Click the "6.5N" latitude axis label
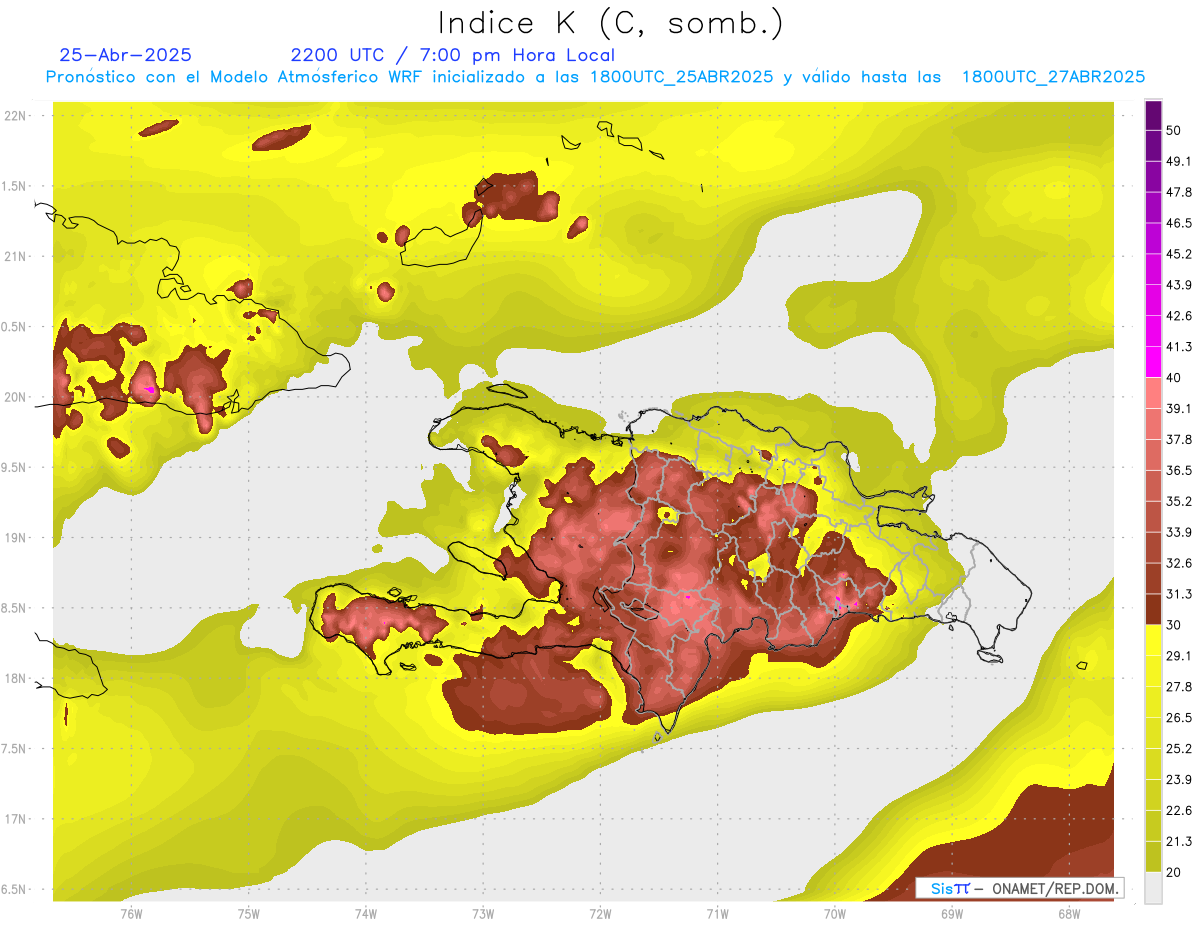Image resolution: width=1200 pixels, height=927 pixels. (x=15, y=889)
